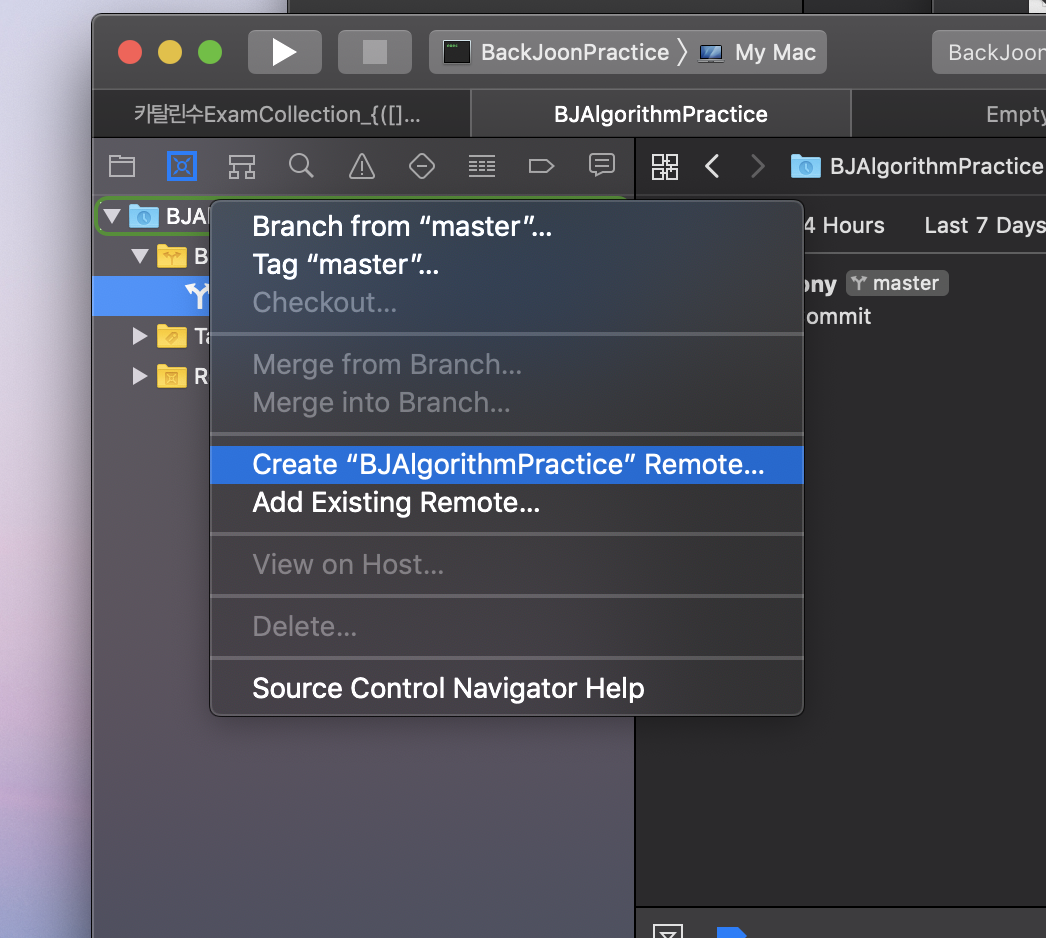Screen dimensions: 1046x938
Task: Show the Source Control navigator
Action: (181, 165)
